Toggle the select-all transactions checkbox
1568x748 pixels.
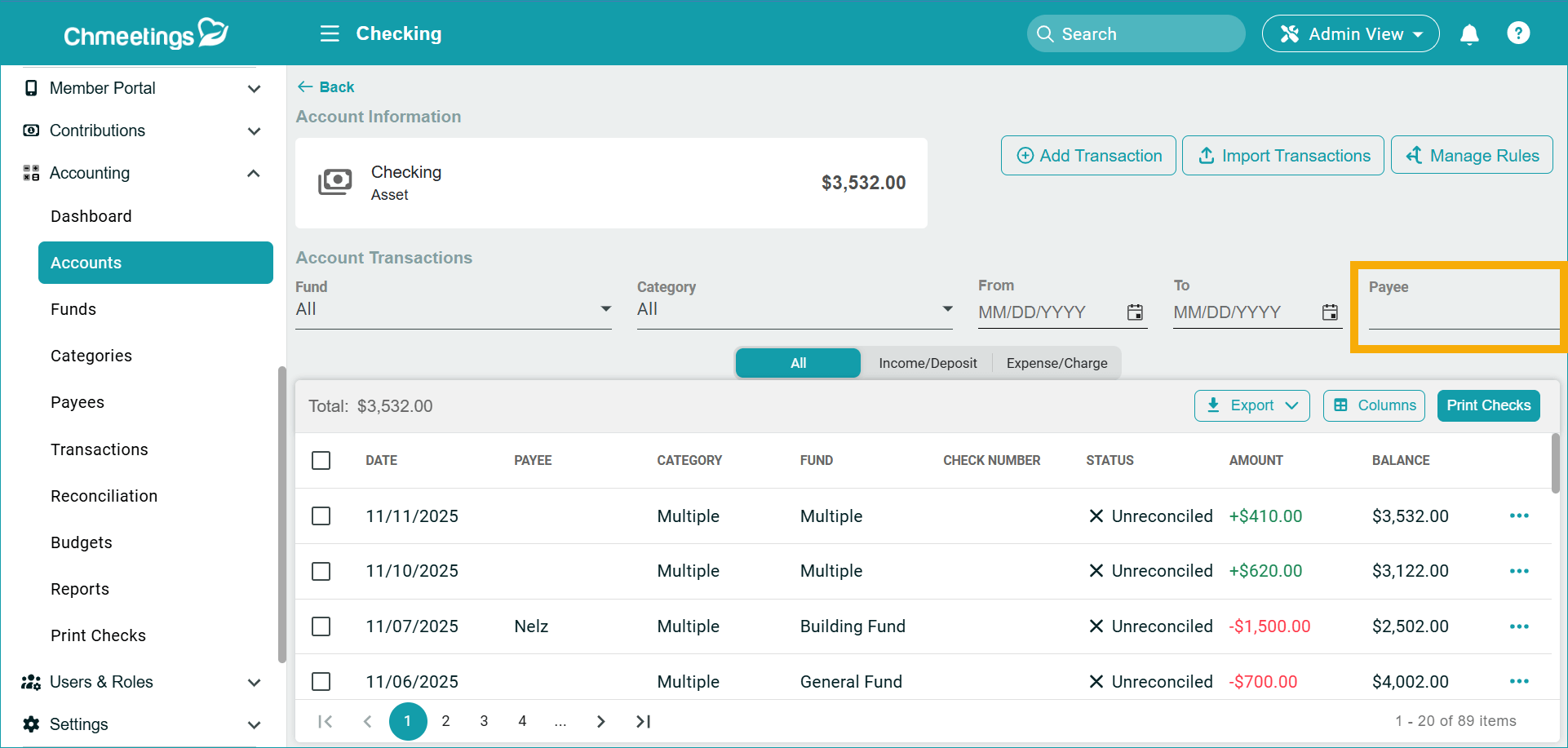tap(321, 461)
